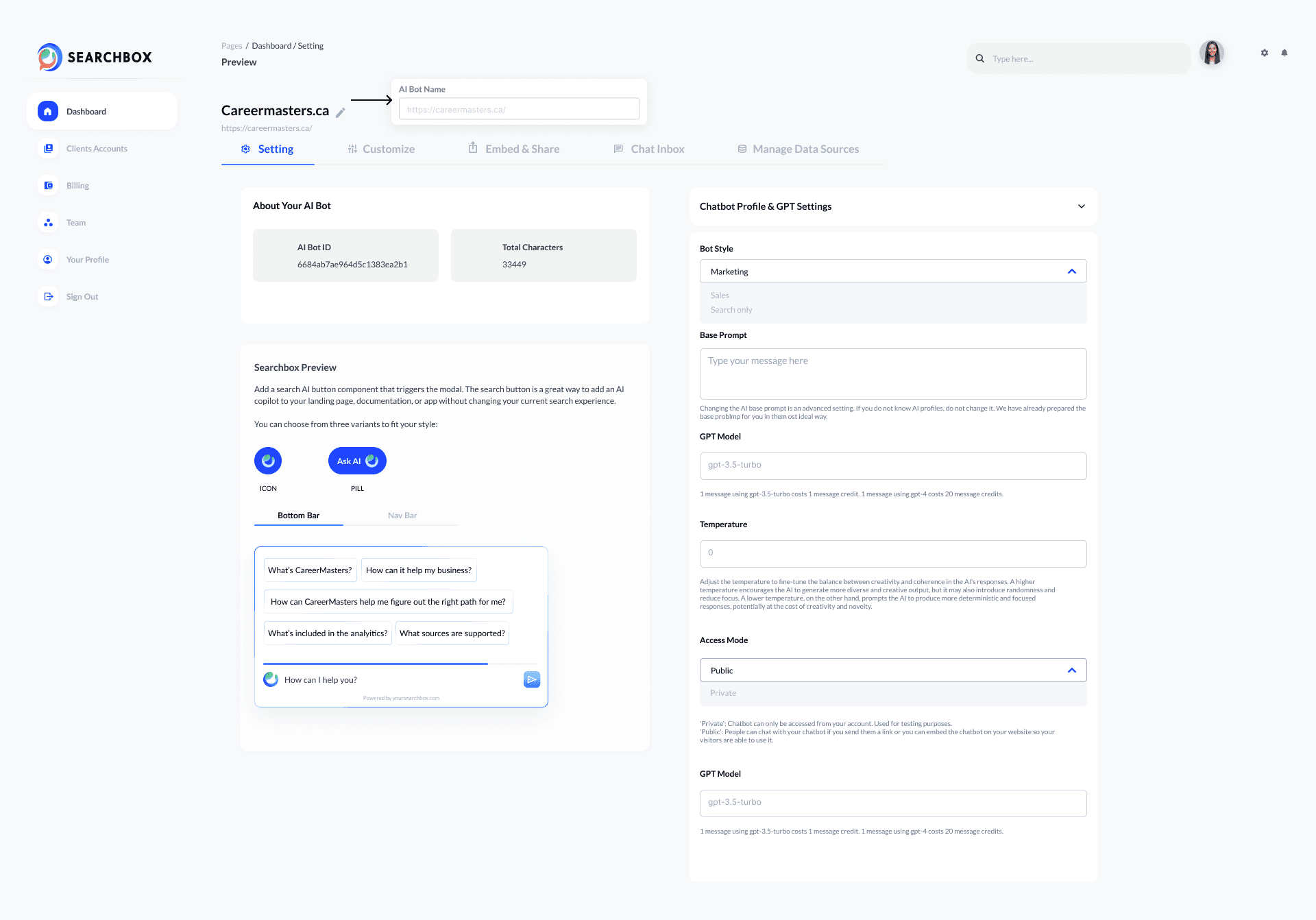Click the Chat Inbox message icon
The width and height of the screenshot is (1316, 920).
(x=618, y=149)
